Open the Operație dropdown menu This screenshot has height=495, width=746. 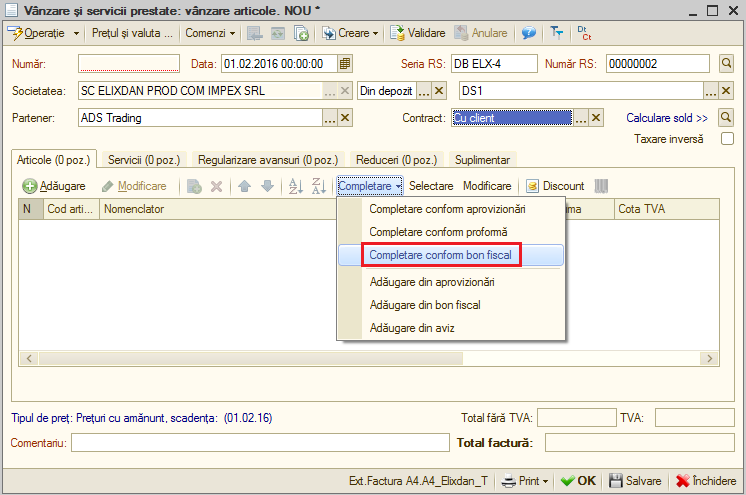coord(43,33)
